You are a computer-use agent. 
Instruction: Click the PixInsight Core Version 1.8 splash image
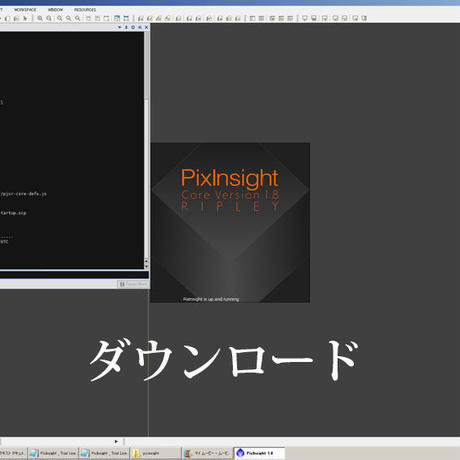coord(230,223)
